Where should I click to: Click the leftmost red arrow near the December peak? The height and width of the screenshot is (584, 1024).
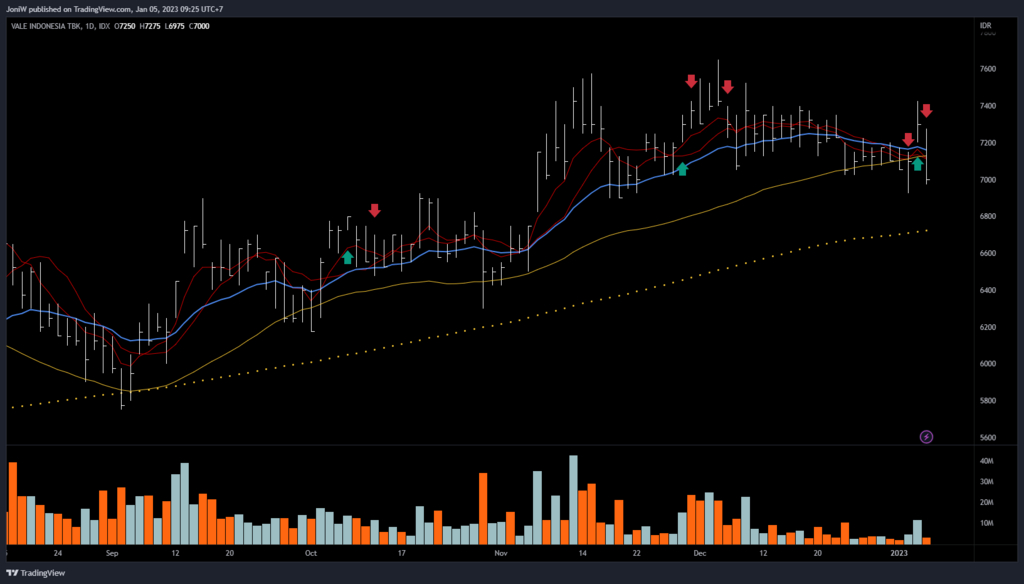[x=690, y=80]
